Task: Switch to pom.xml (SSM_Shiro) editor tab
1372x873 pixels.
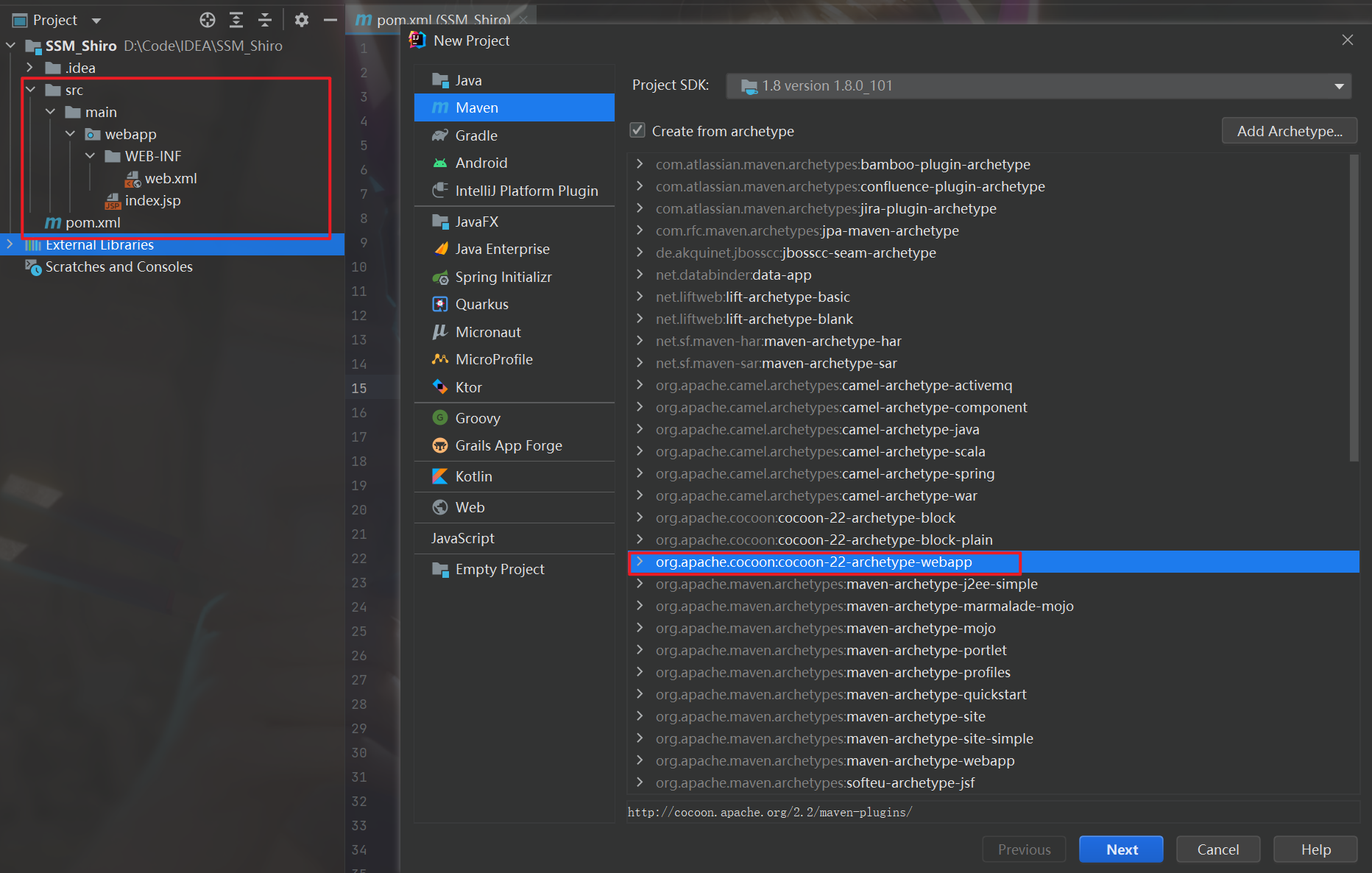Action: [x=443, y=19]
